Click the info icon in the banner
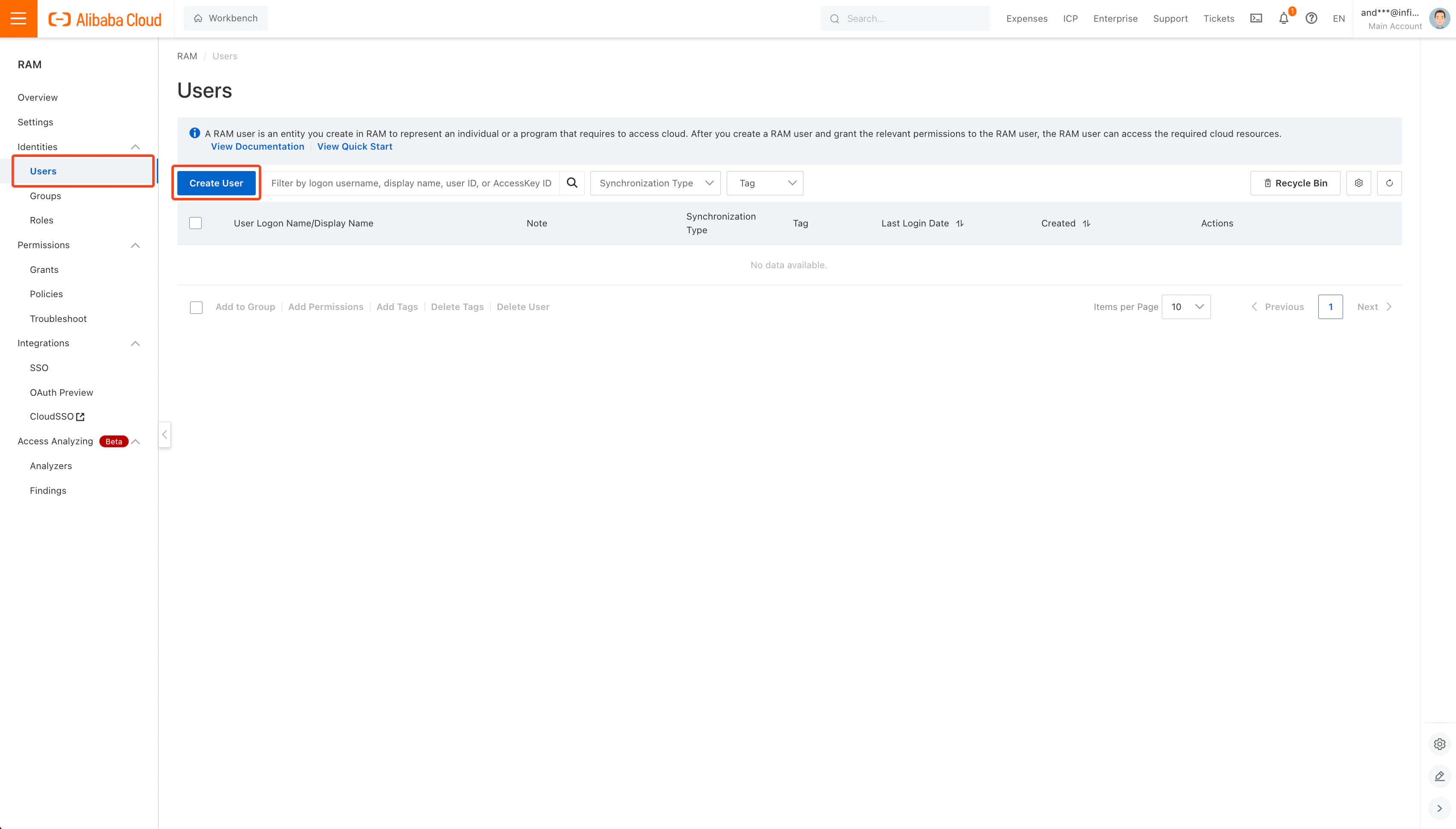This screenshot has width=1456, height=829. (x=195, y=133)
